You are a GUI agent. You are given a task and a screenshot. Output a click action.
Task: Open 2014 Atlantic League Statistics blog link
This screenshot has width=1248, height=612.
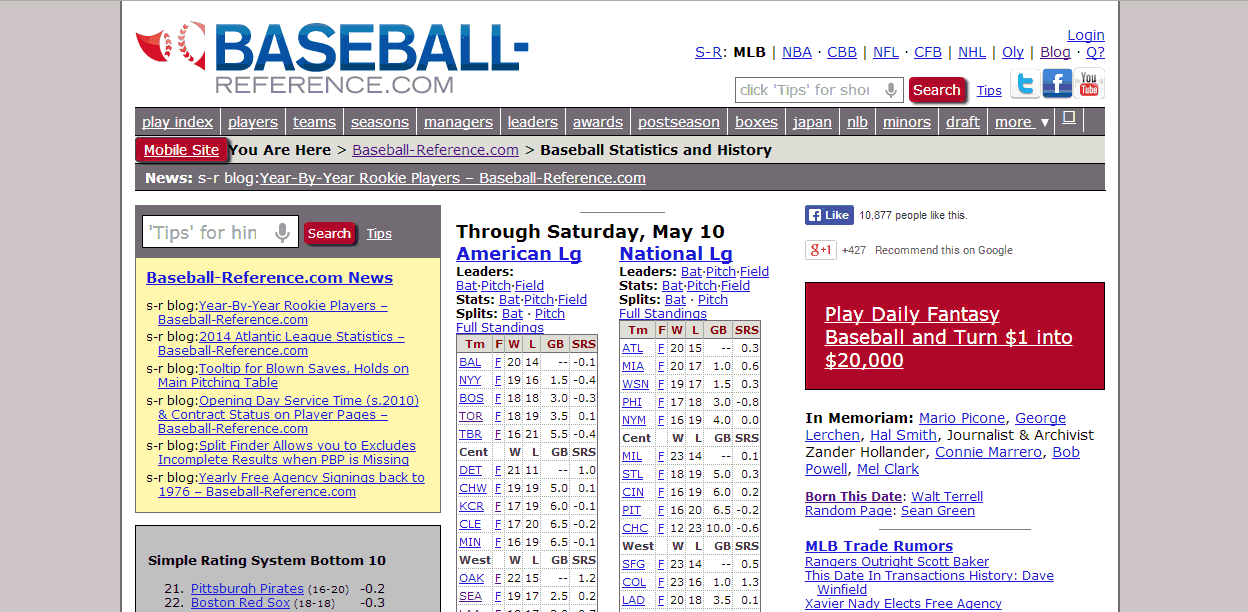[x=281, y=344]
